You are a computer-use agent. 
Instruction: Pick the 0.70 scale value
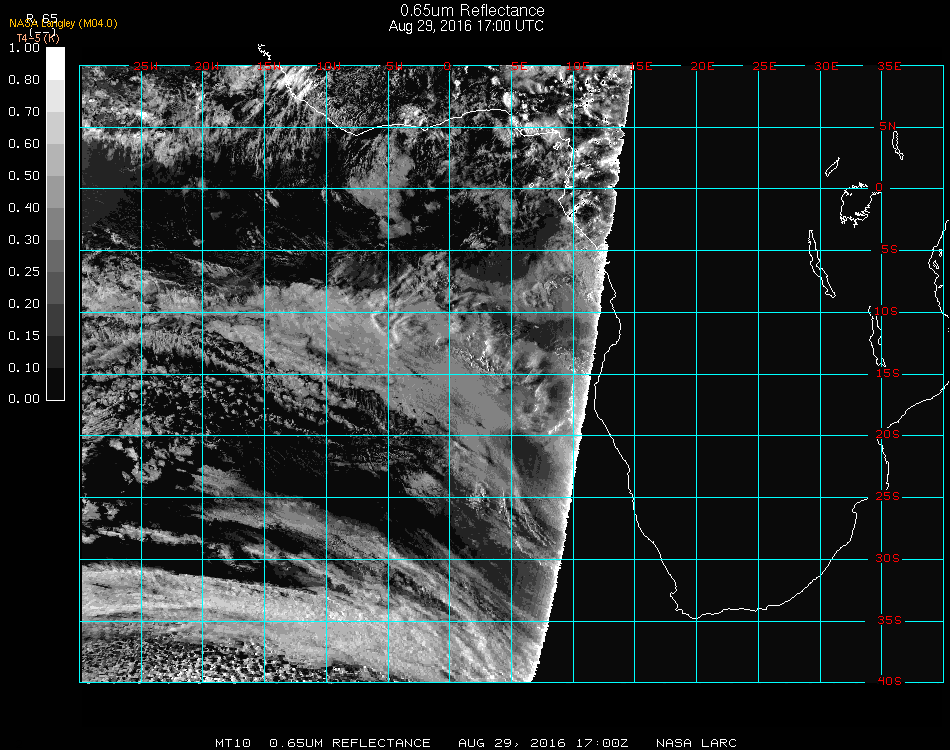[x=24, y=111]
